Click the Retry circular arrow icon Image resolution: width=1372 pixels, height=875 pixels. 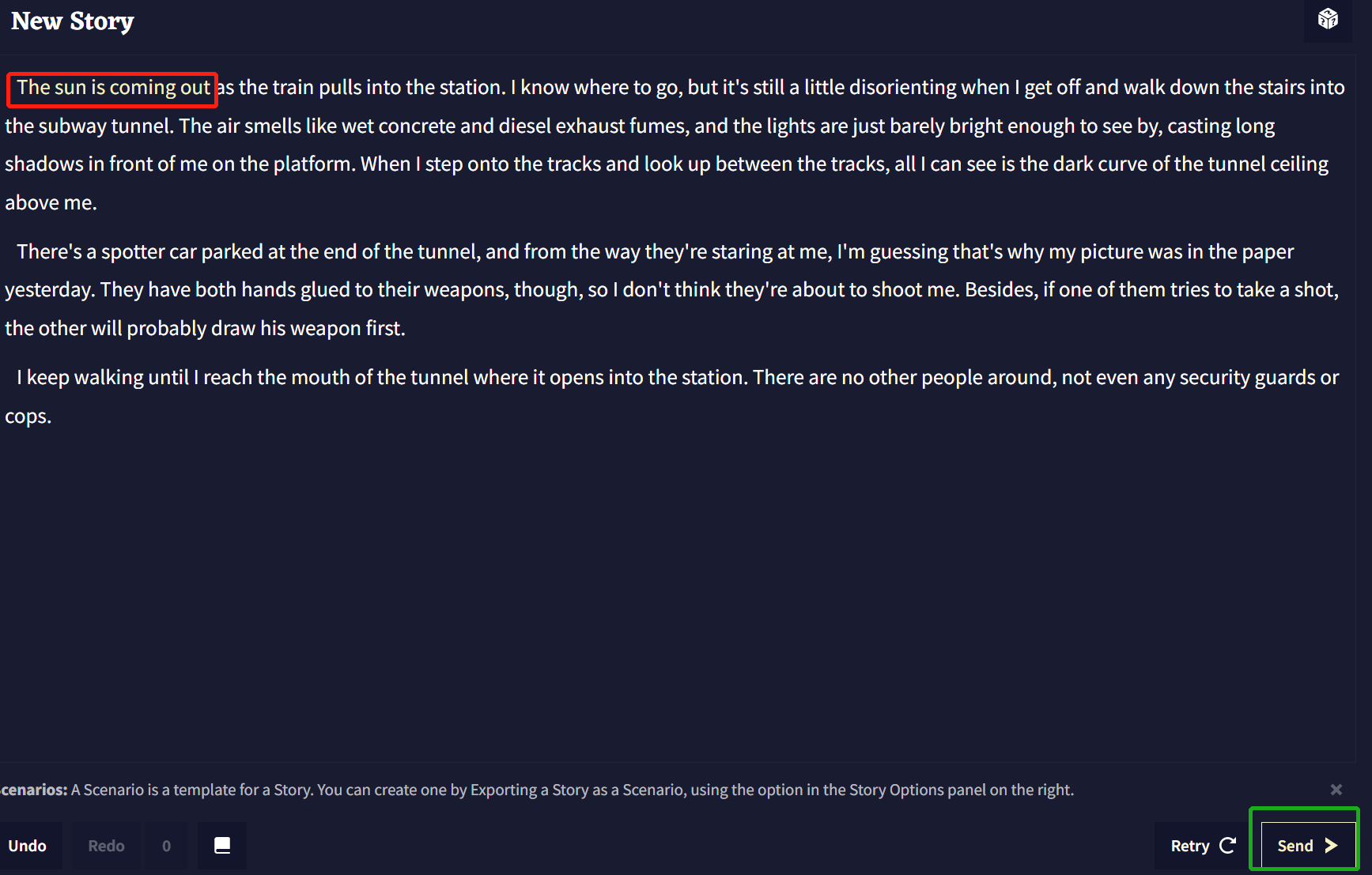(x=1228, y=846)
